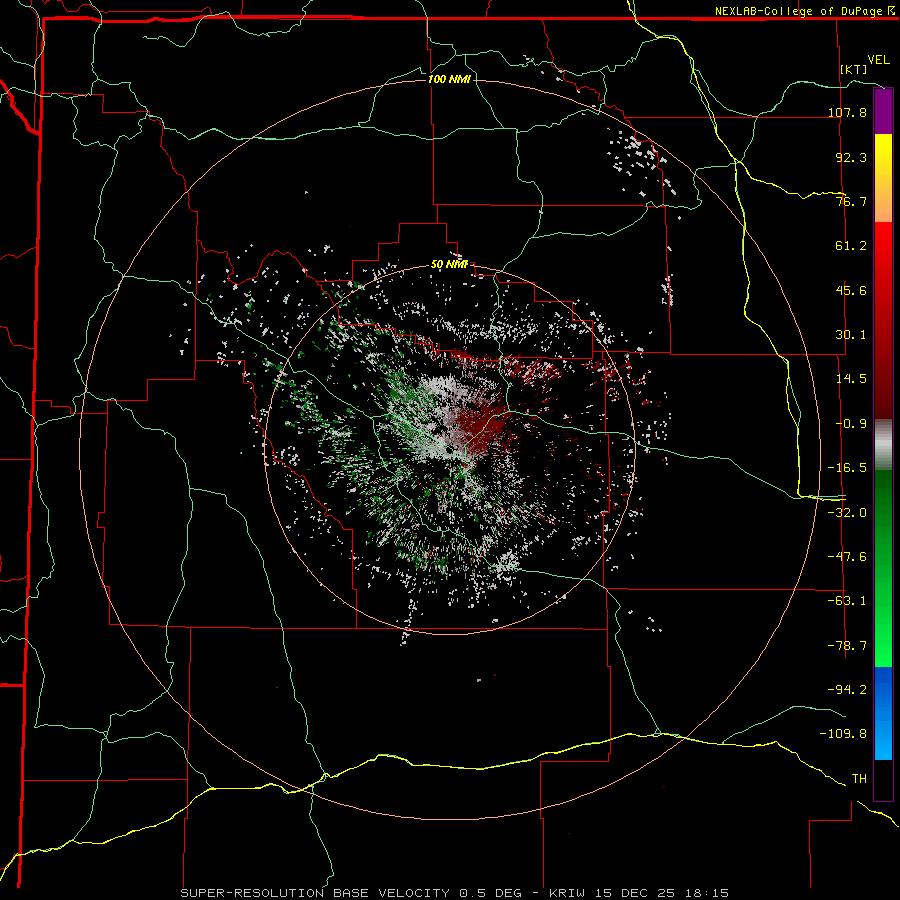Click the -78.7 value on velocity scale
This screenshot has width=900, height=900.
(x=847, y=646)
